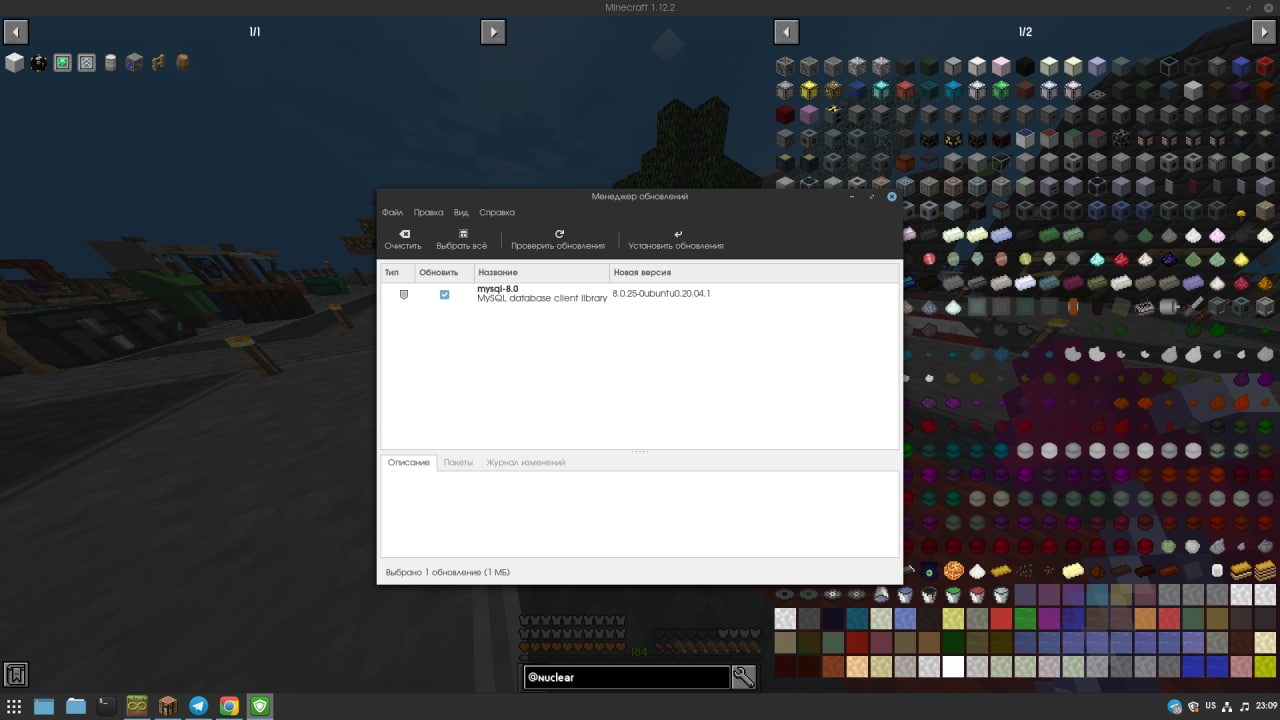Image resolution: width=1280 pixels, height=720 pixels.
Task: Click version text 8.0.25-0ubuntu0.20.04.1
Action: coord(661,294)
